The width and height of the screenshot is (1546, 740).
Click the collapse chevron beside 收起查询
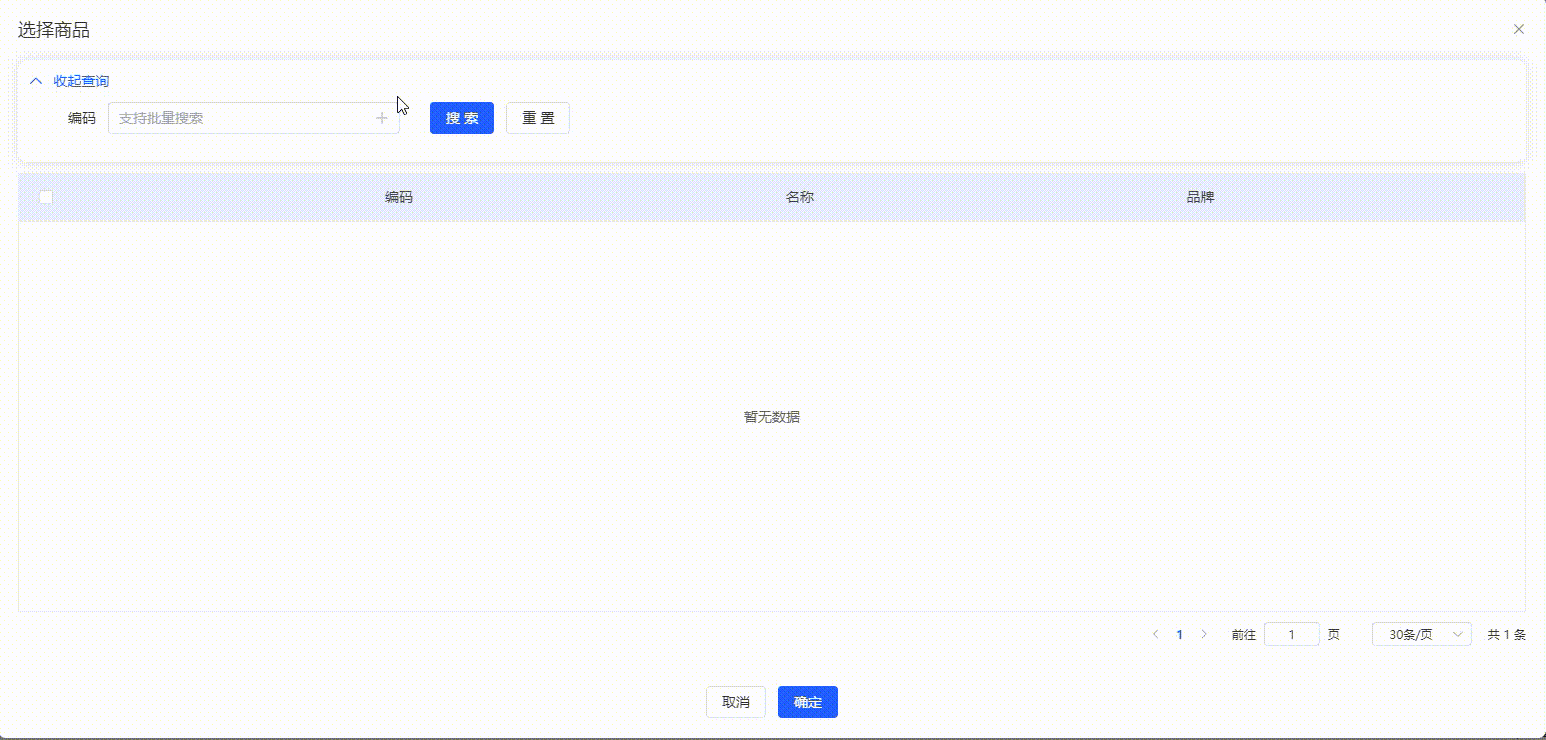36,81
